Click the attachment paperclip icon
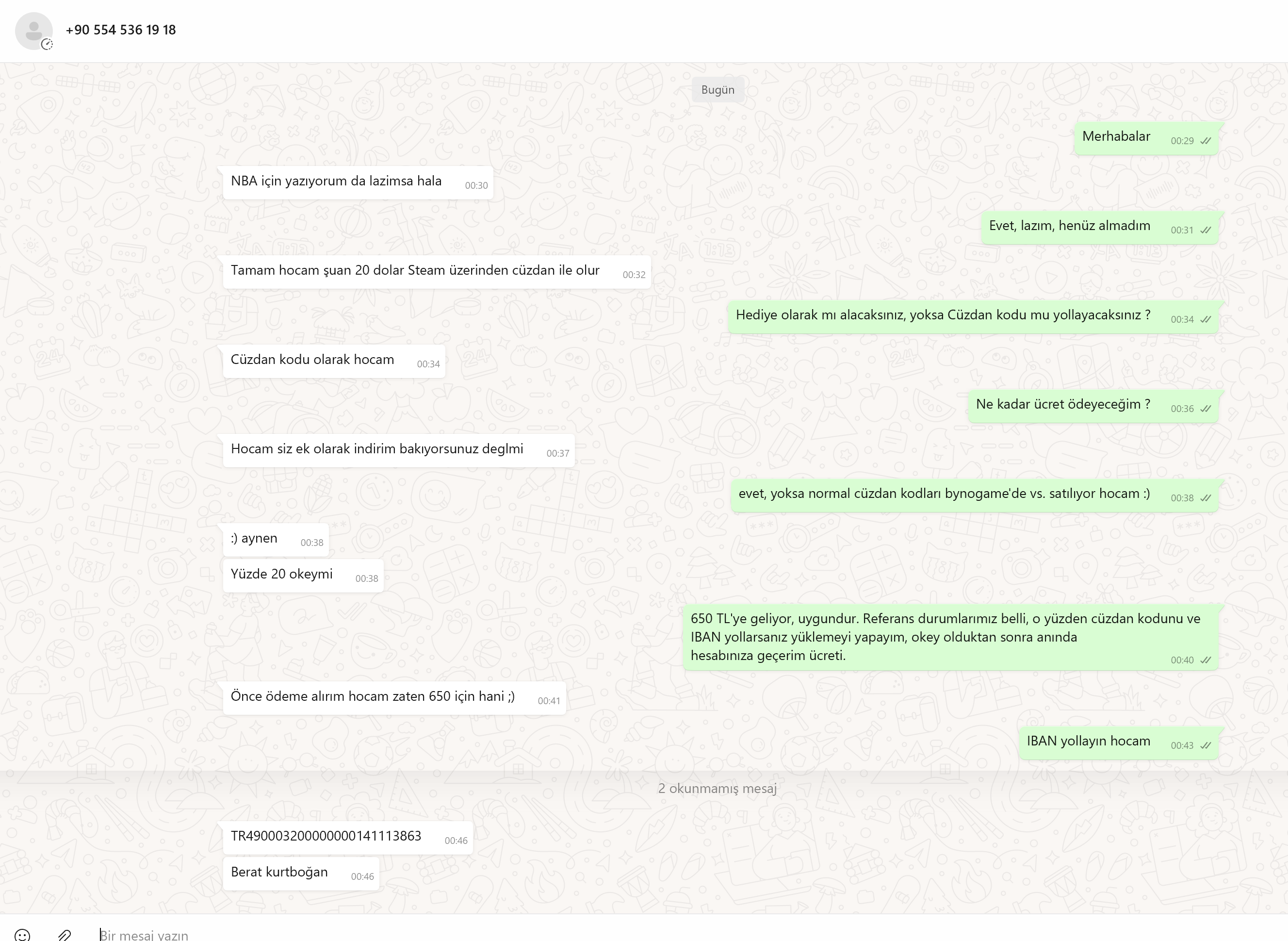 (x=65, y=935)
